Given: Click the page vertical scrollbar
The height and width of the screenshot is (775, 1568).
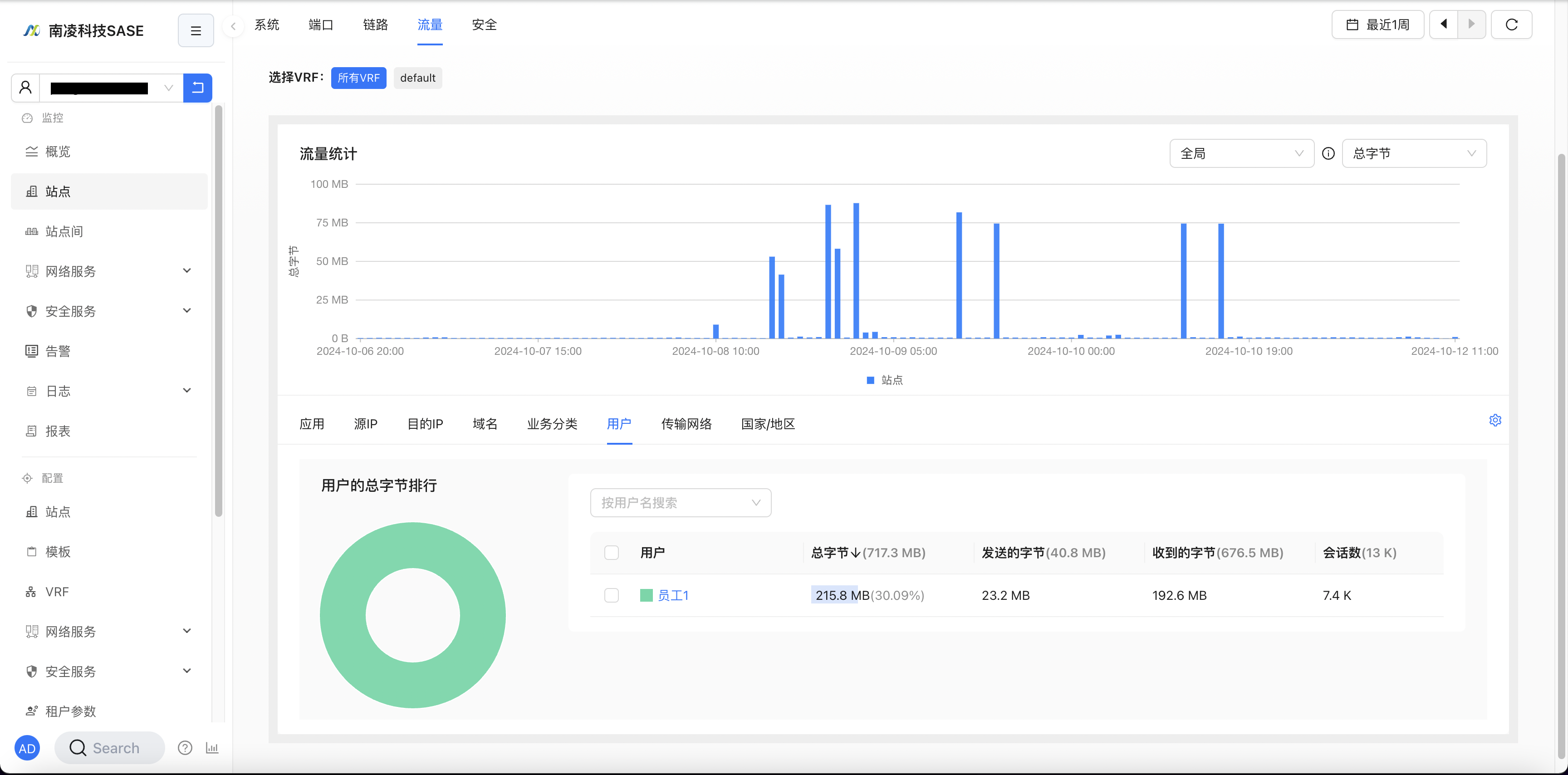Looking at the screenshot, I should coord(1561,456).
